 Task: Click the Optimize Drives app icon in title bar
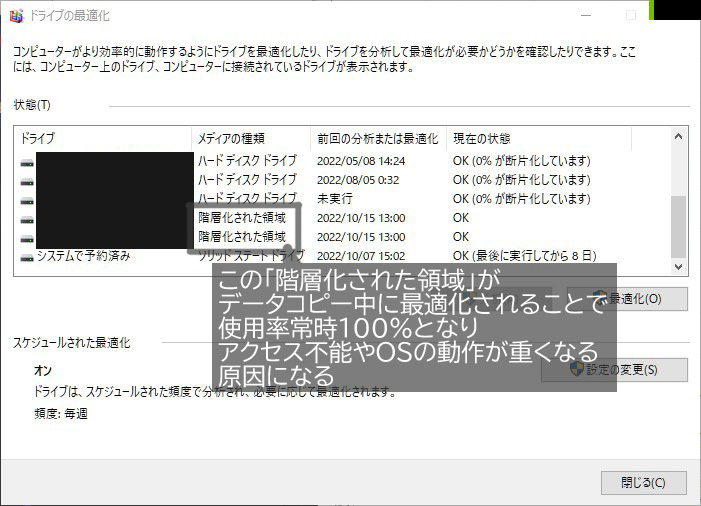(x=17, y=16)
